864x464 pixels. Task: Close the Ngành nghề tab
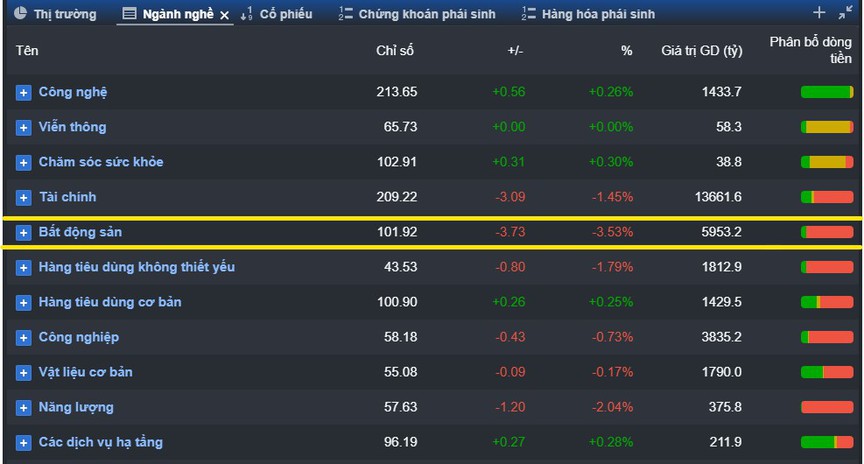(x=224, y=15)
